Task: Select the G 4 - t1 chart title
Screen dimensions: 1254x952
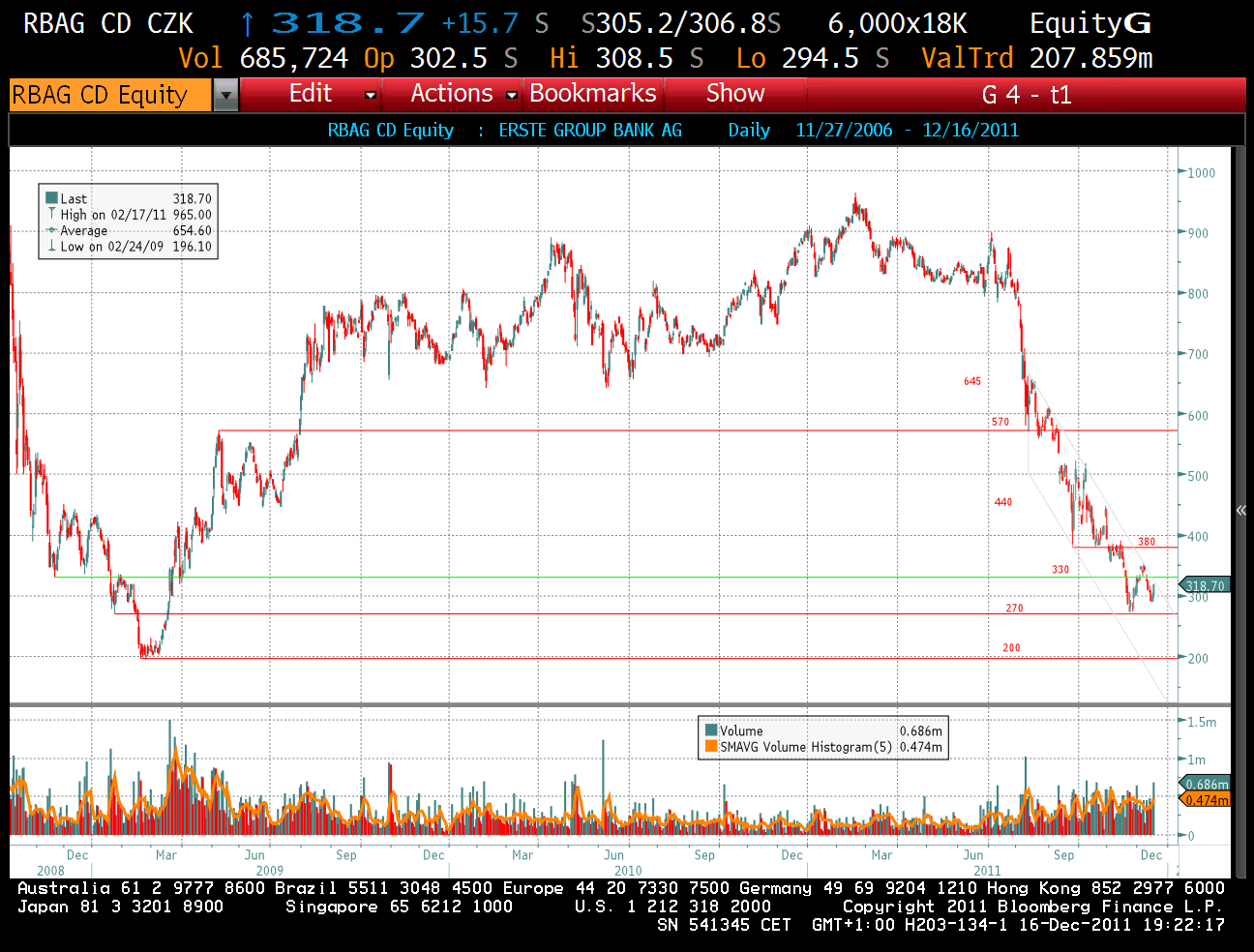Action: pos(1027,95)
